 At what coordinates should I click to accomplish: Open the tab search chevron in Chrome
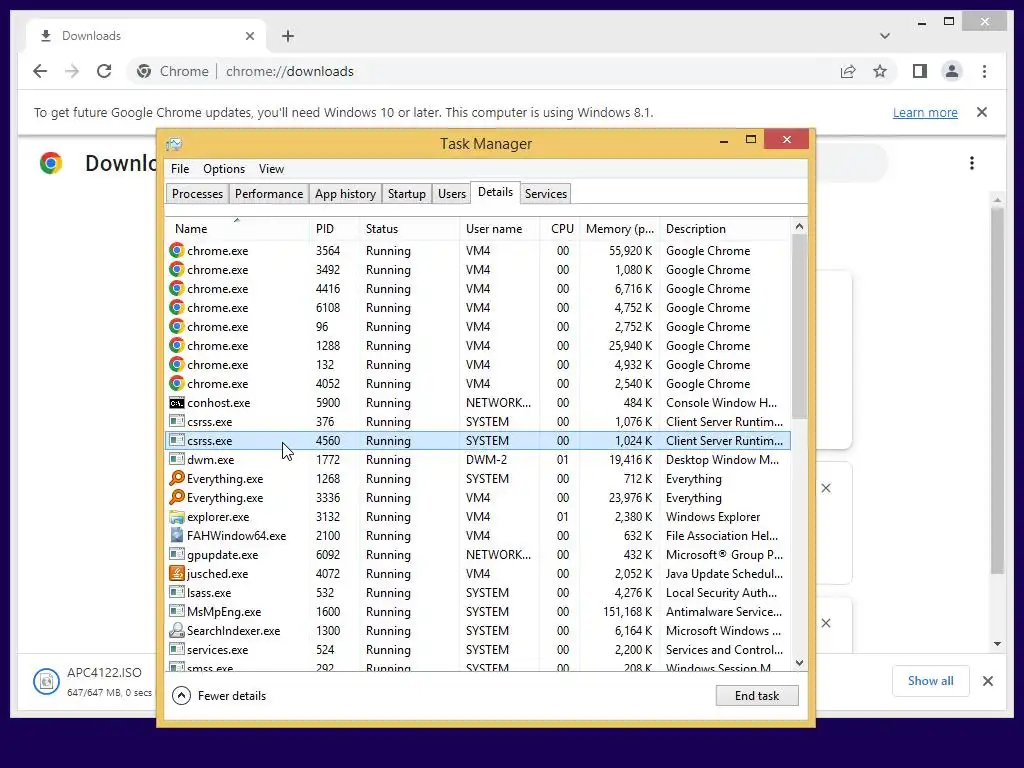coord(885,36)
